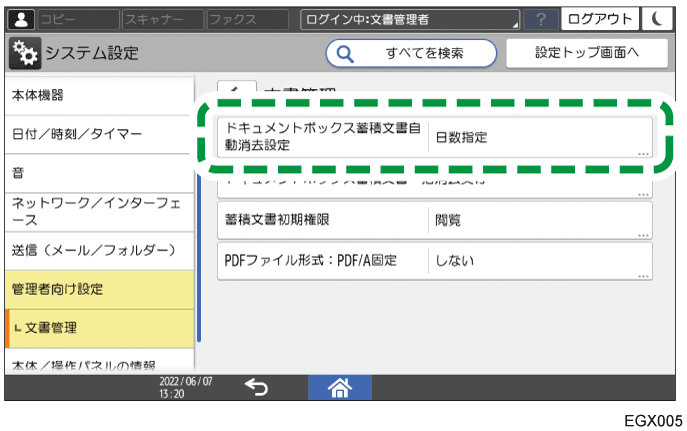Select 管理者向け設定 in the sidebar
This screenshot has height=431, width=687.
99,290
